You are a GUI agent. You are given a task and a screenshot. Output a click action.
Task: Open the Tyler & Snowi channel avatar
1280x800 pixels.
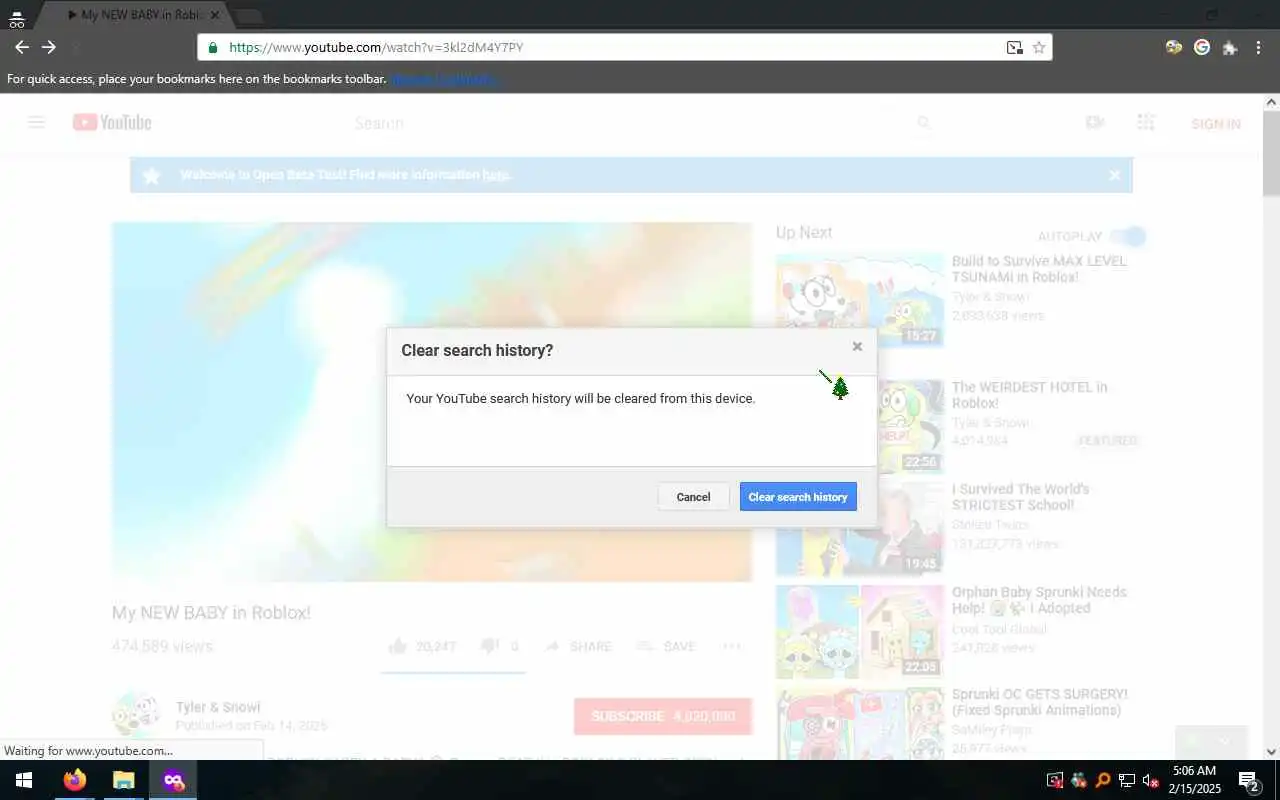point(135,716)
